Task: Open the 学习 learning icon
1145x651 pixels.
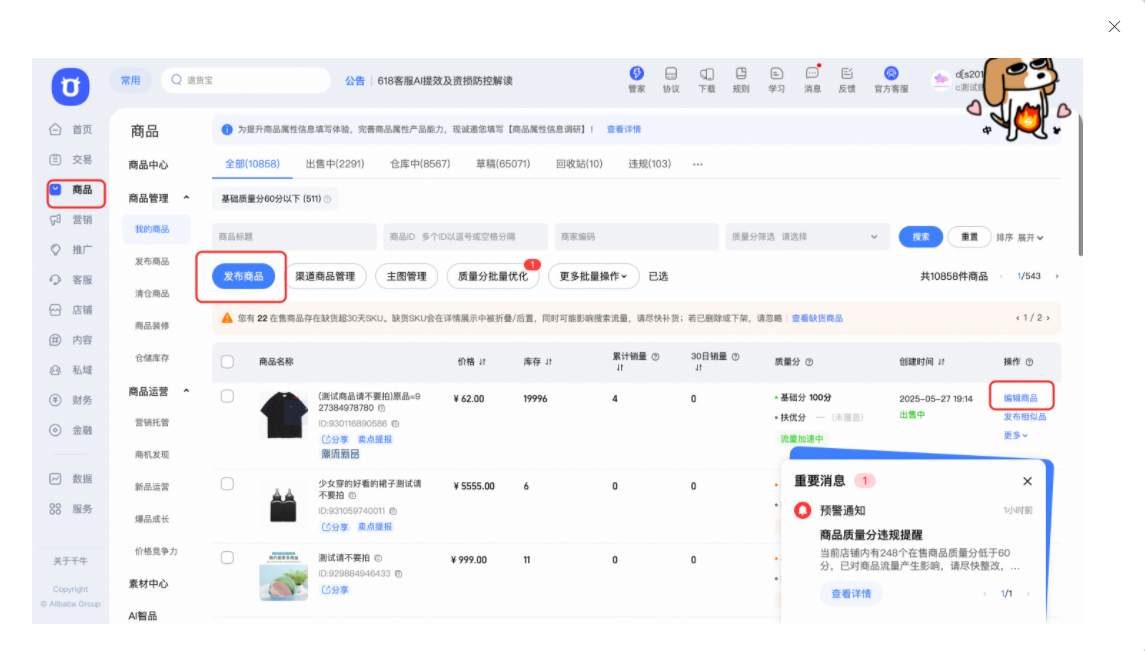Action: click(x=776, y=79)
